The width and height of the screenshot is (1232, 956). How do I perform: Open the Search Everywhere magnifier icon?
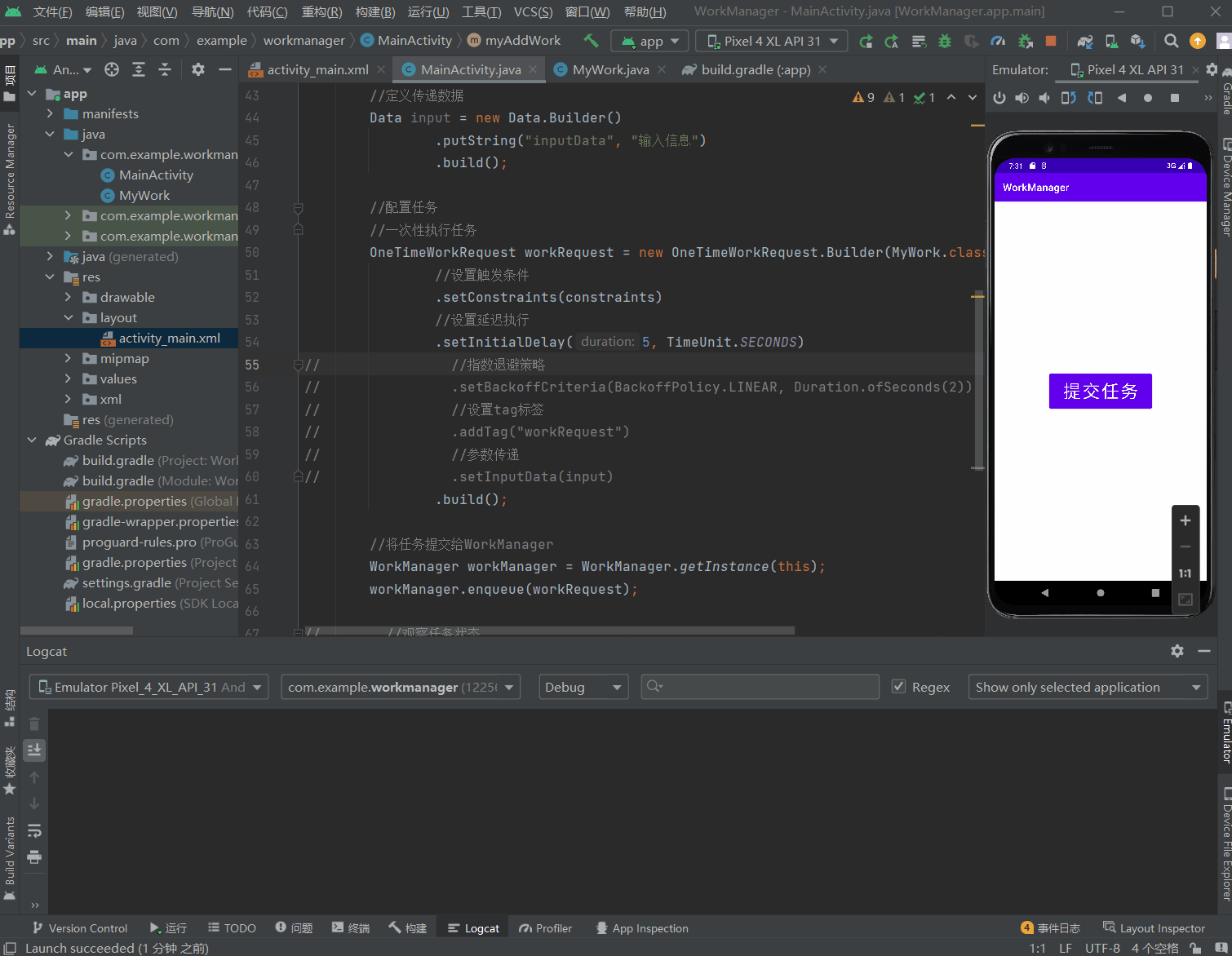pos(1171,41)
